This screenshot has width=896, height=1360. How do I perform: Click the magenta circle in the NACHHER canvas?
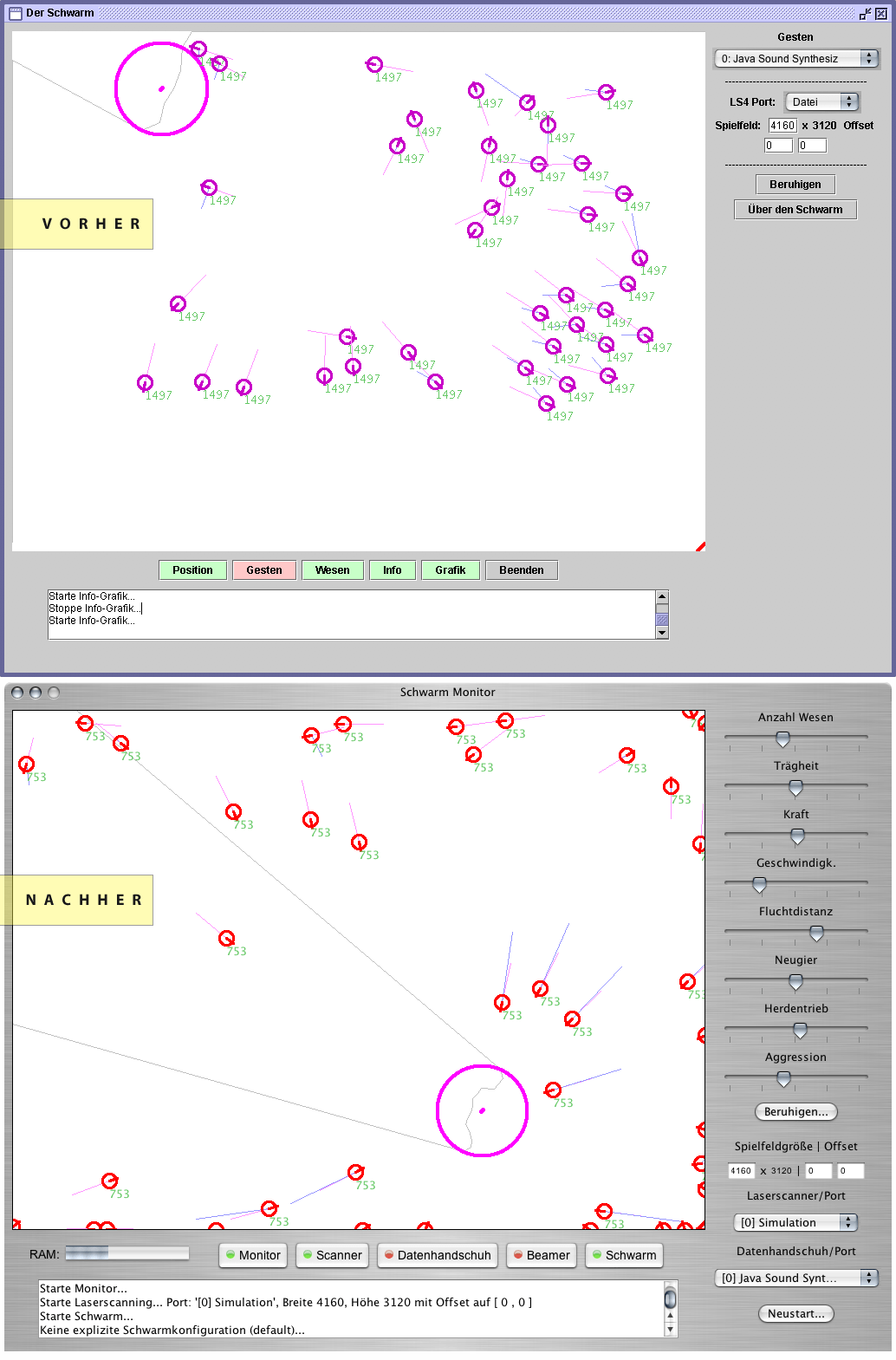point(482,1110)
